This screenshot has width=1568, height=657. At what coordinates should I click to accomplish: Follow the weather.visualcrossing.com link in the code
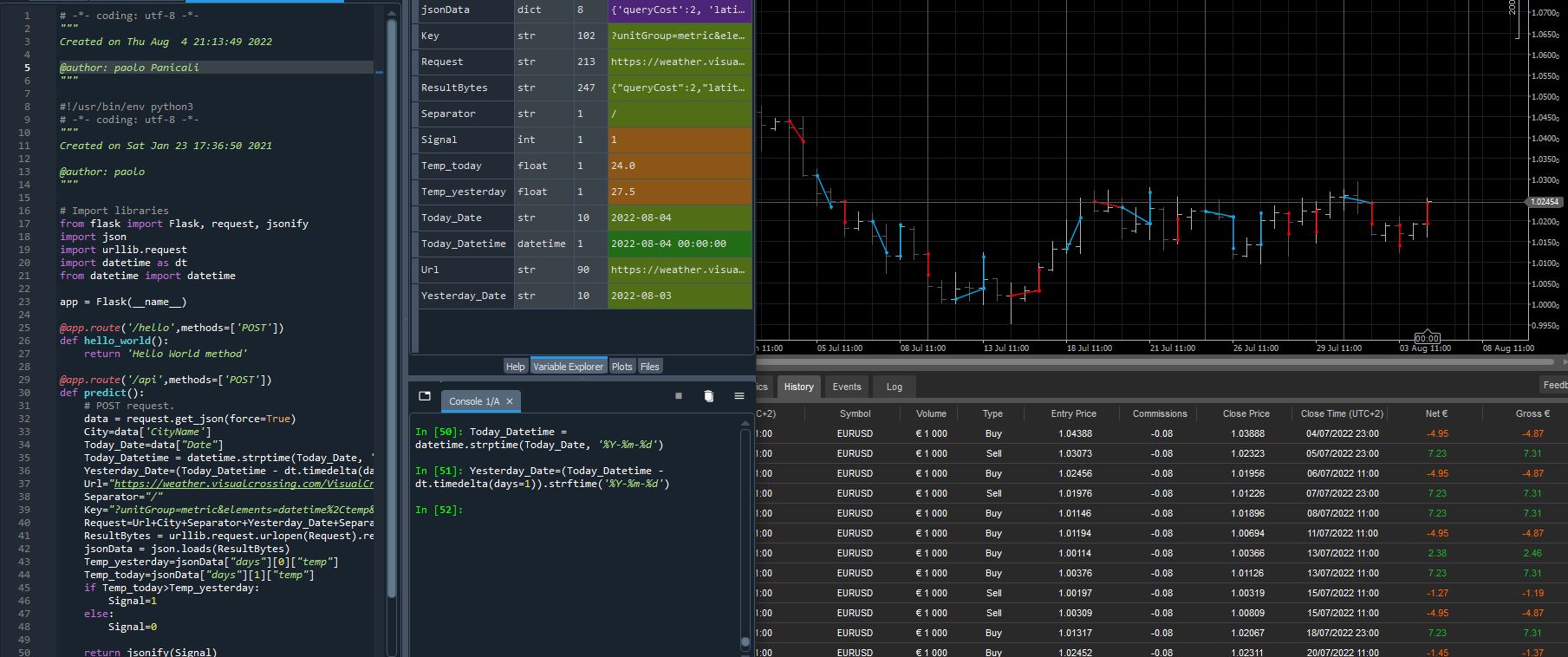coord(244,484)
